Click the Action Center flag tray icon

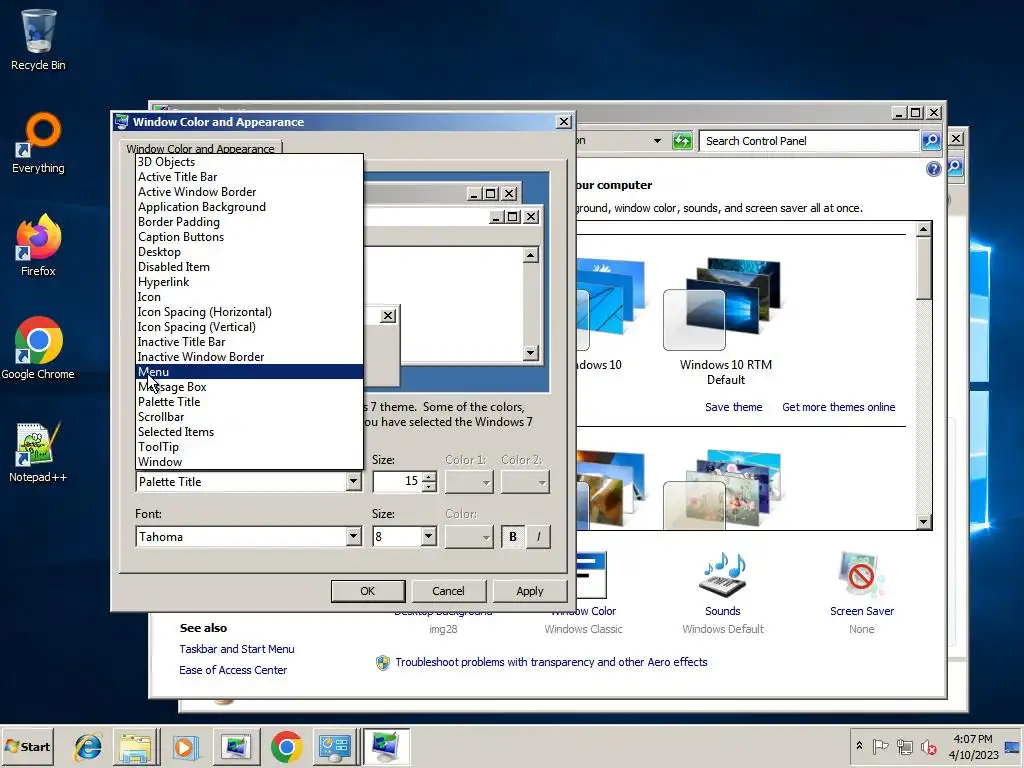(881, 746)
